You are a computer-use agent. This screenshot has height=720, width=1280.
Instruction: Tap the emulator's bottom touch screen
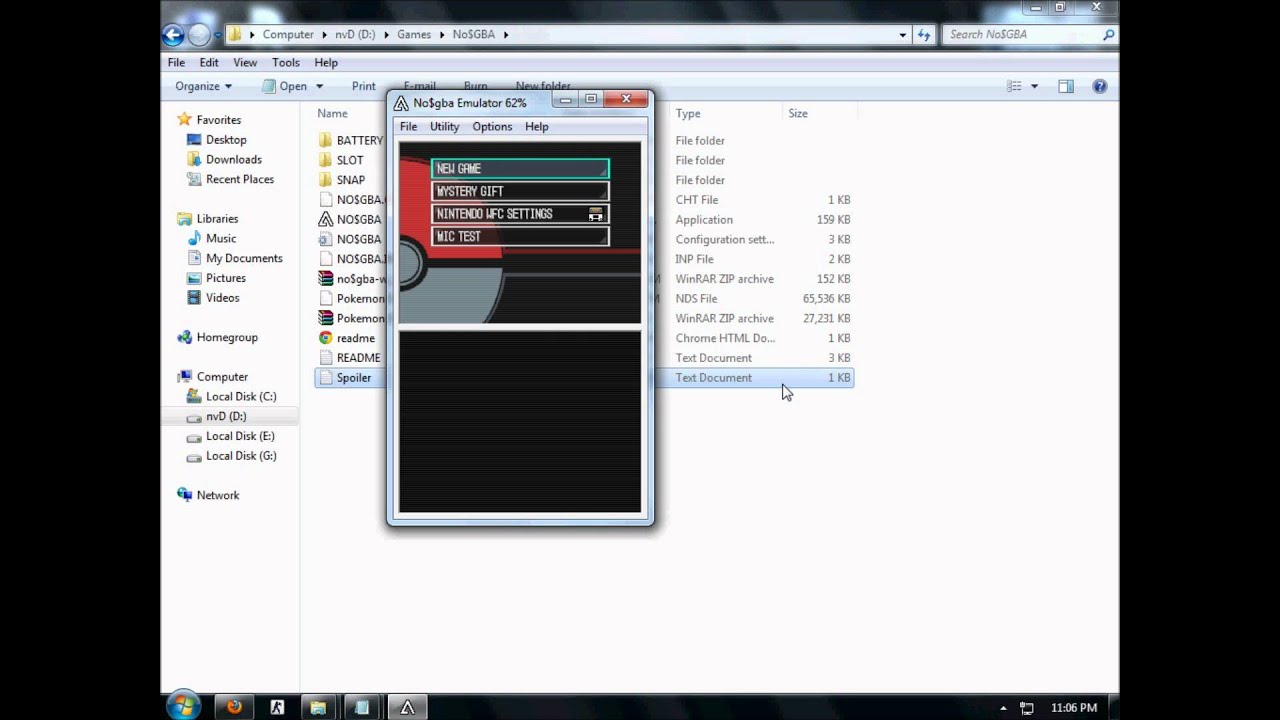[520, 422]
